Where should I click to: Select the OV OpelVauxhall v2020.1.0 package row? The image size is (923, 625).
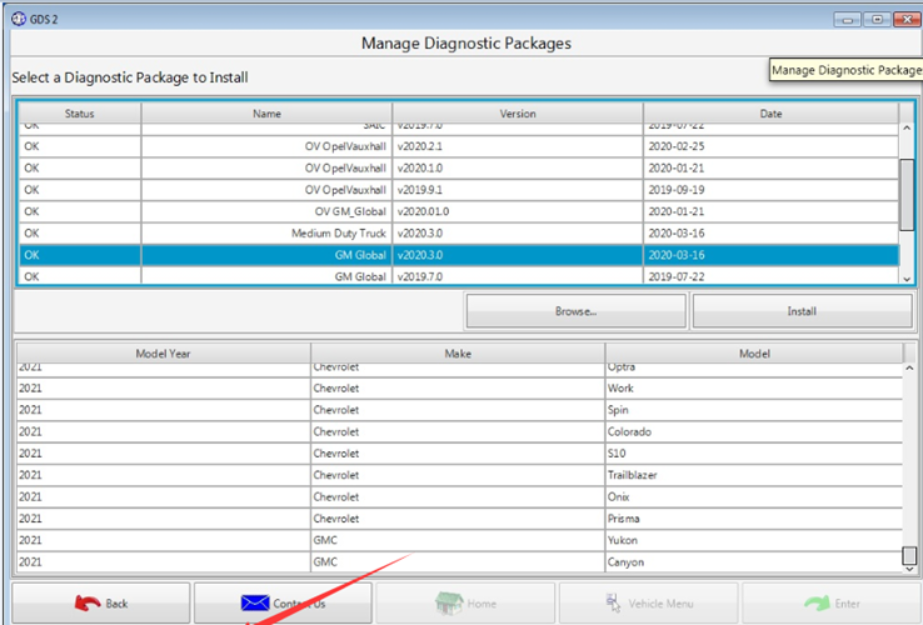[x=459, y=168]
